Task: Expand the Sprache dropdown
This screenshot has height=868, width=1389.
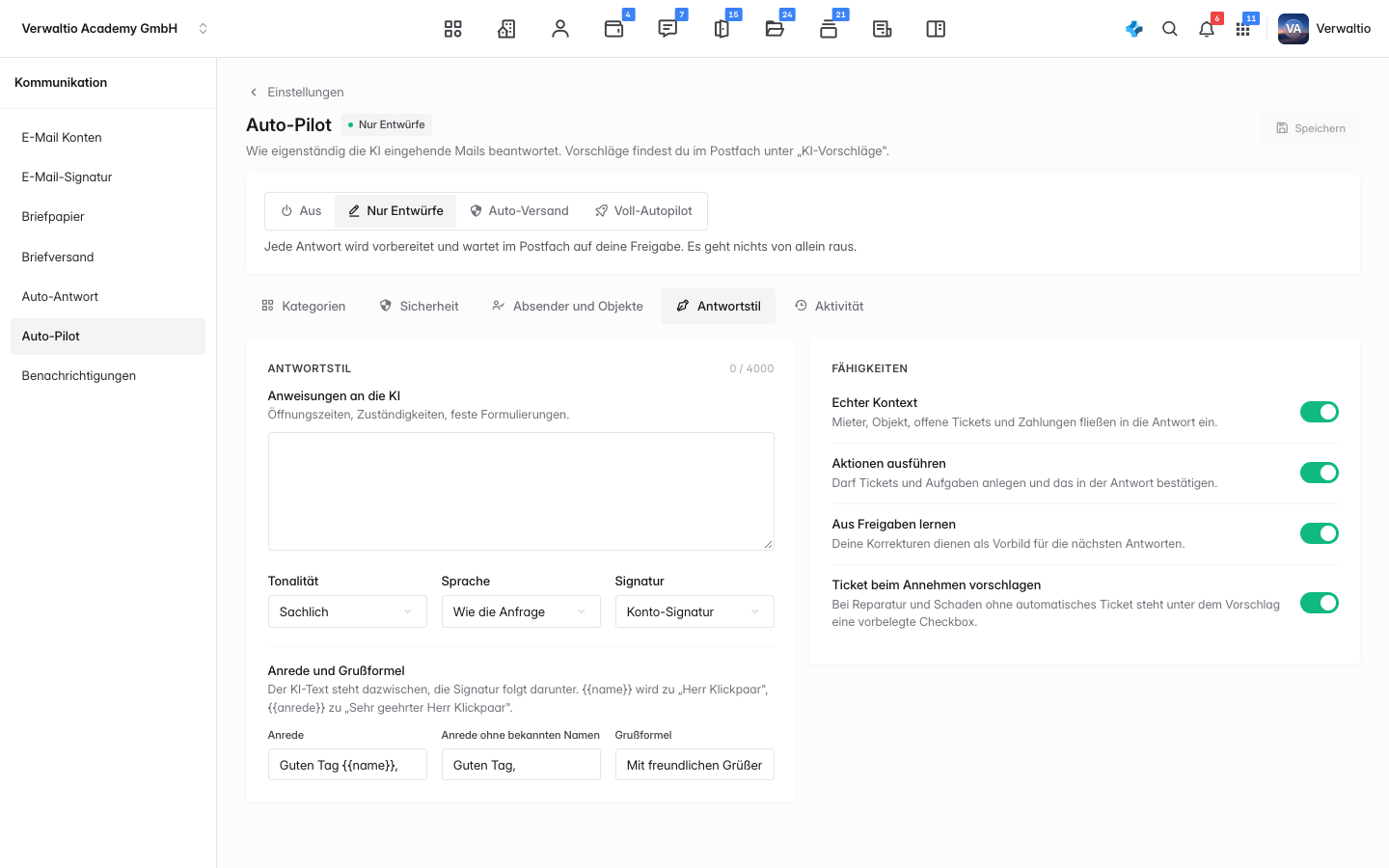Action: 521,611
